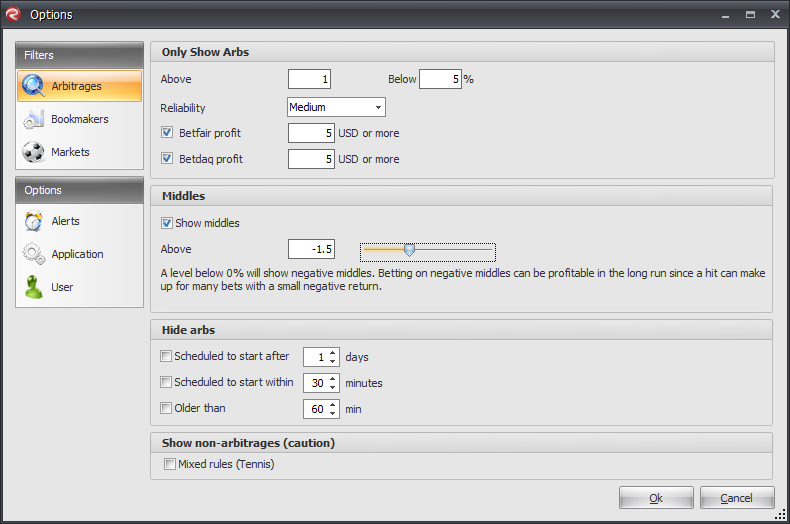Open Bookmakers filter via its icon

(x=33, y=119)
